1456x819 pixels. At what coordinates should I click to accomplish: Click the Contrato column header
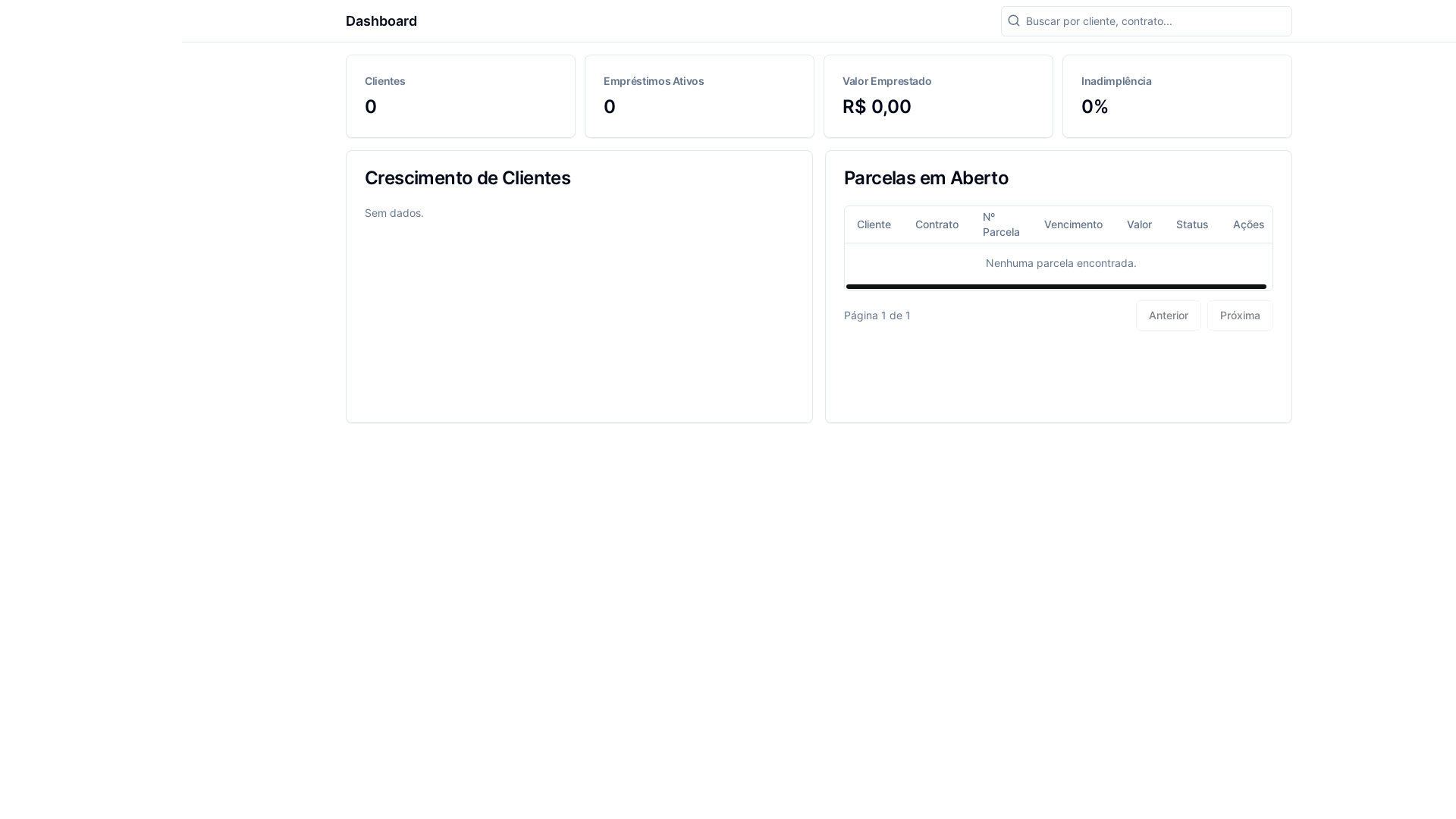pos(937,224)
